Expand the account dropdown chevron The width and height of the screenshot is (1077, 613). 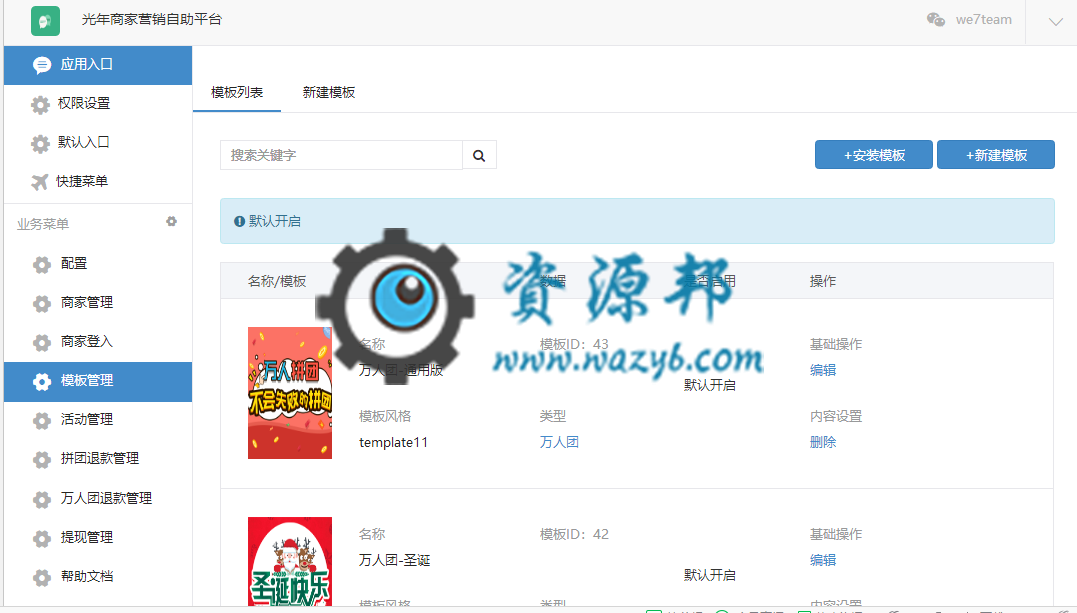click(x=1056, y=22)
